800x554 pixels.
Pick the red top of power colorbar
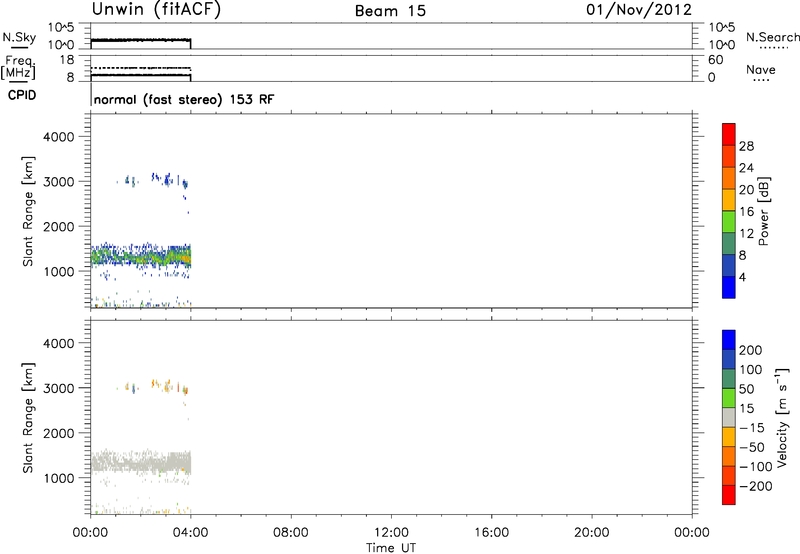coord(729,134)
